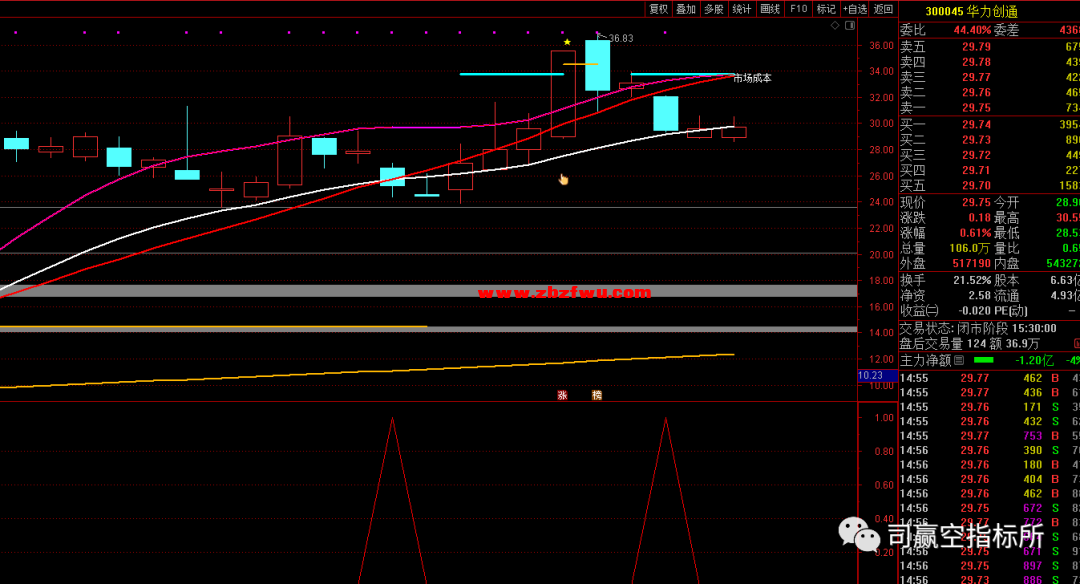The width and height of the screenshot is (1080, 584).
Task: Click the 现价 value 29.75
Action: 976,202
